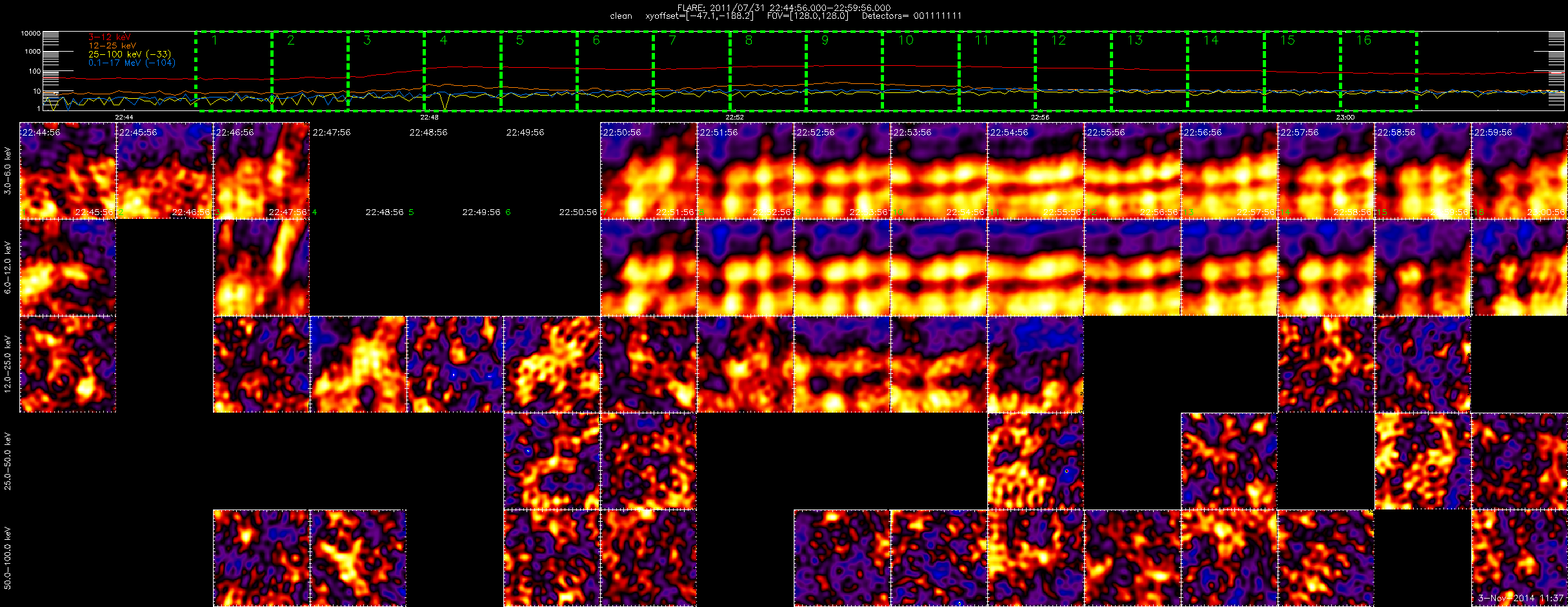The image size is (1568, 607).
Task: Open the 6.0-12.0 keV image at 22:46:56
Action: [261, 267]
